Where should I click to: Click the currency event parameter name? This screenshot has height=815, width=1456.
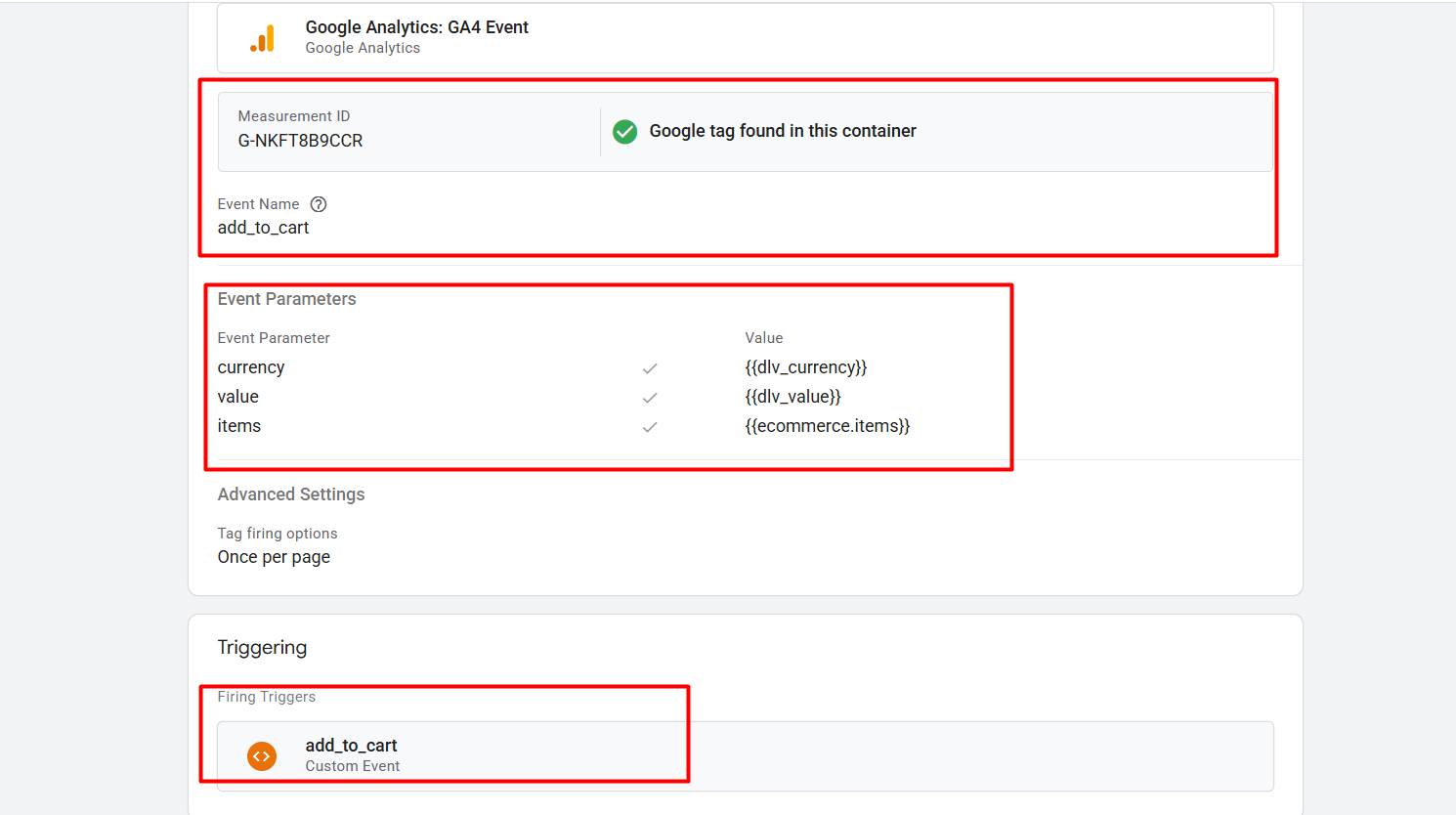[251, 367]
